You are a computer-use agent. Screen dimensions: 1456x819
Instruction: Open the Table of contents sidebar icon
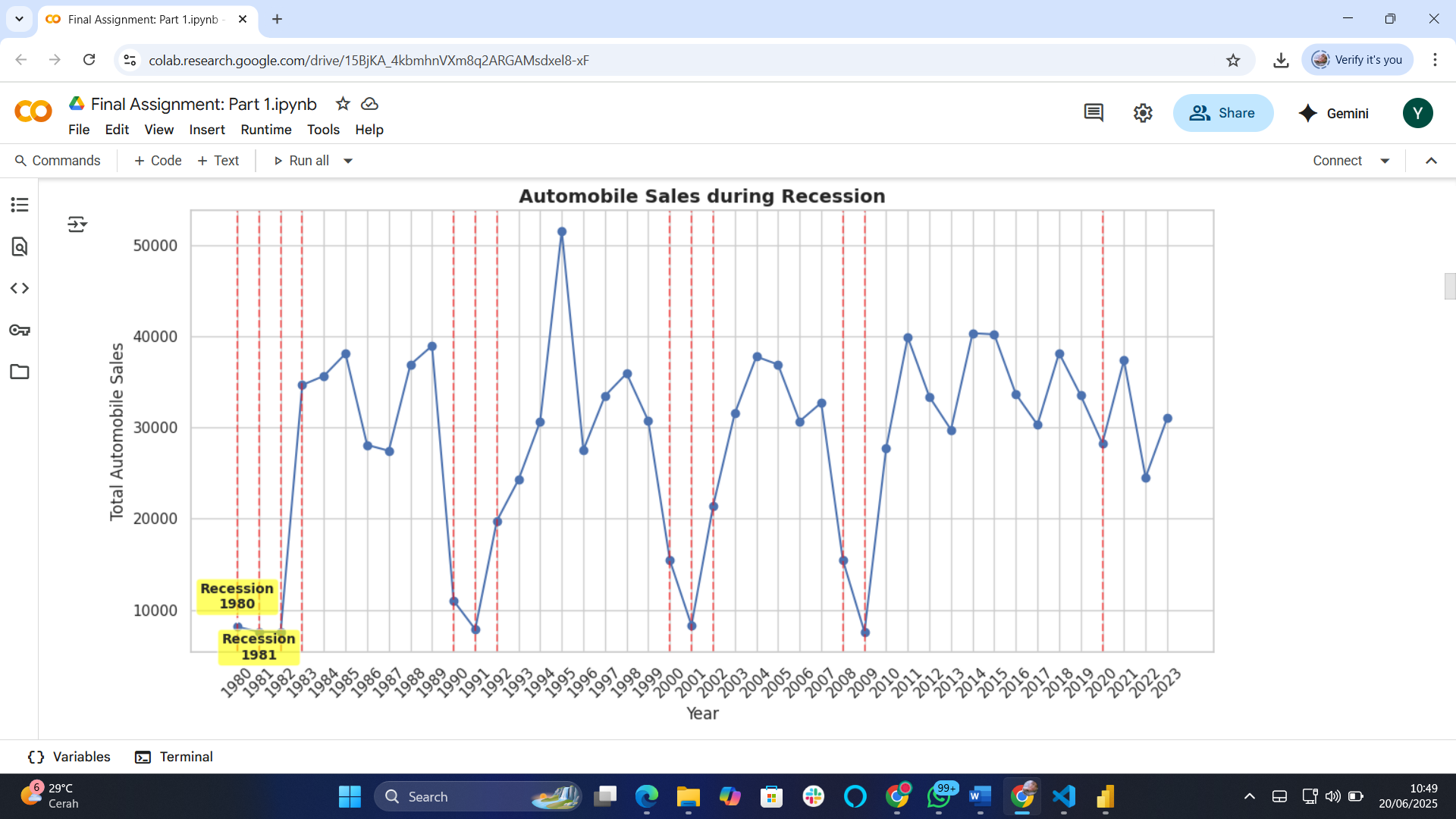(19, 205)
